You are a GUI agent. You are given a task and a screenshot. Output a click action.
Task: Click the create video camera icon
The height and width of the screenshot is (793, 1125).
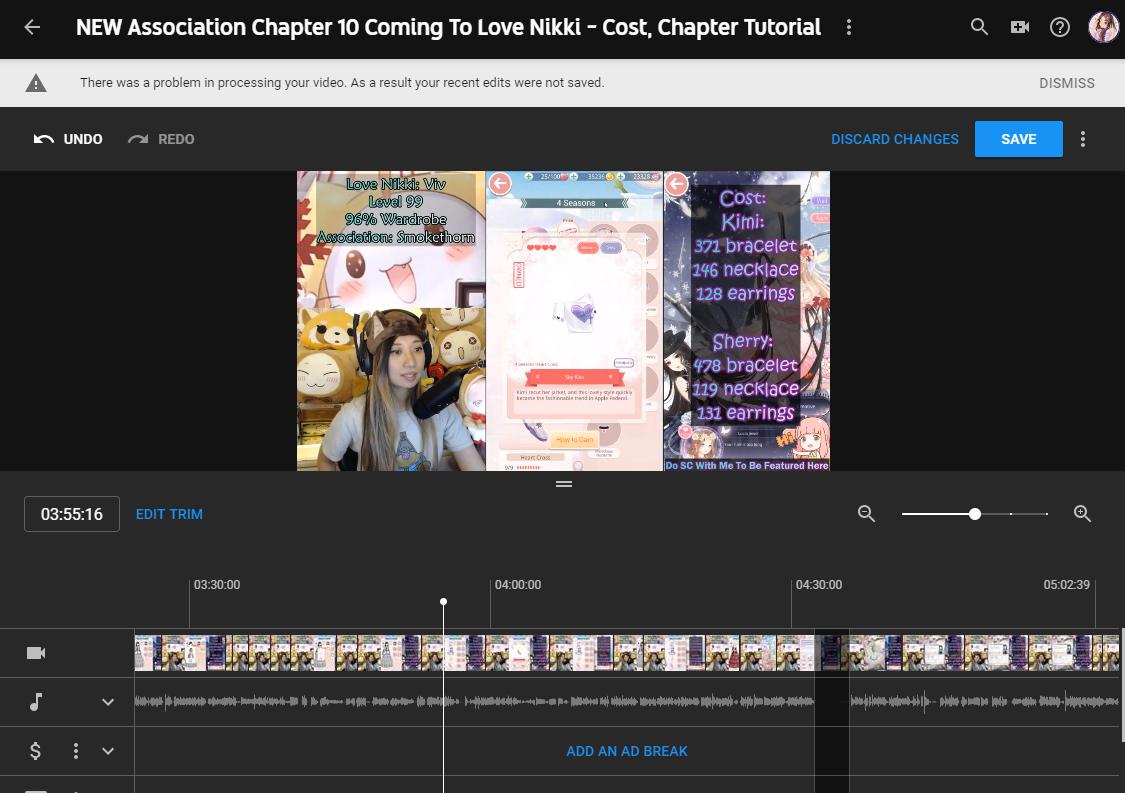[1020, 27]
